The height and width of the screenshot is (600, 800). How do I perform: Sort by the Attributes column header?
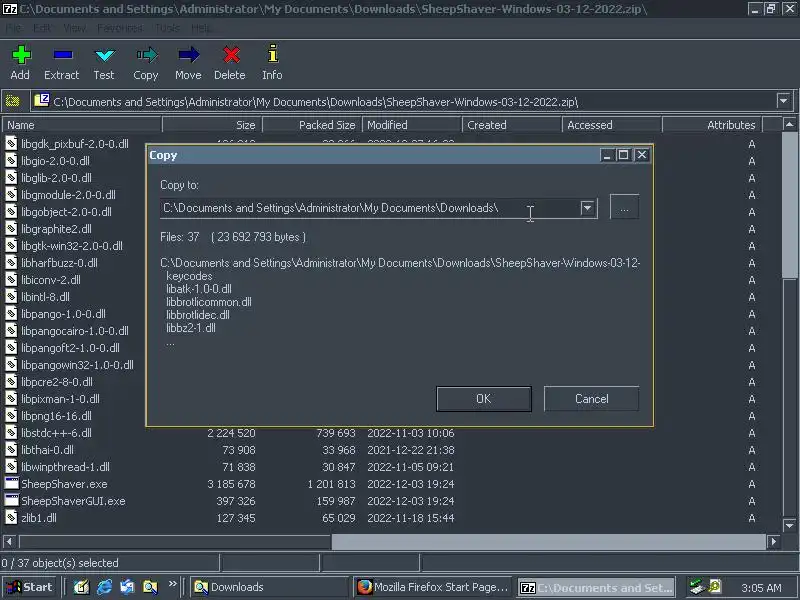tap(712, 124)
